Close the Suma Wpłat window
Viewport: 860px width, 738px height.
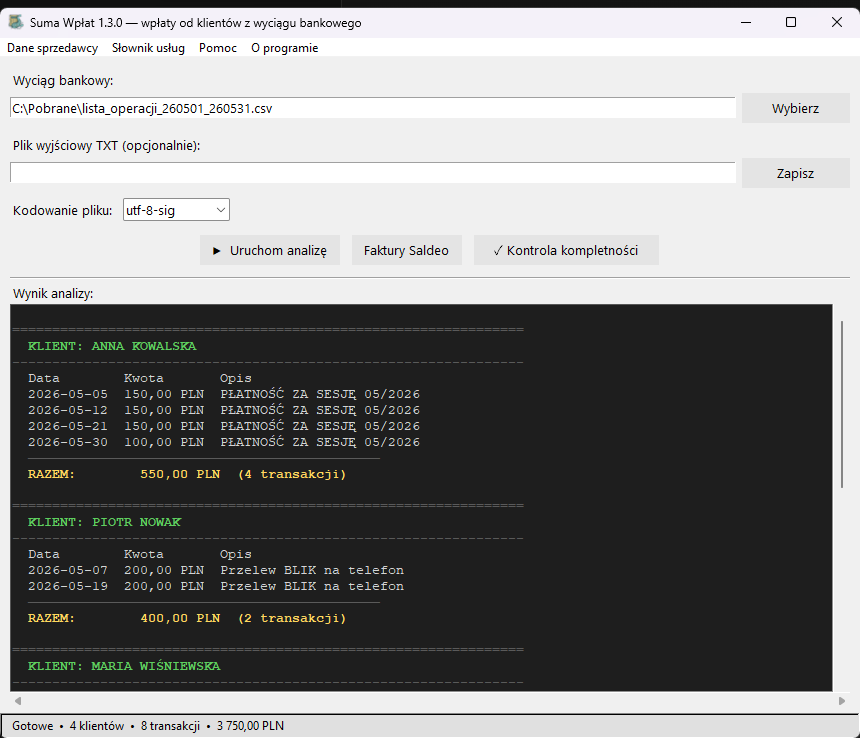836,22
